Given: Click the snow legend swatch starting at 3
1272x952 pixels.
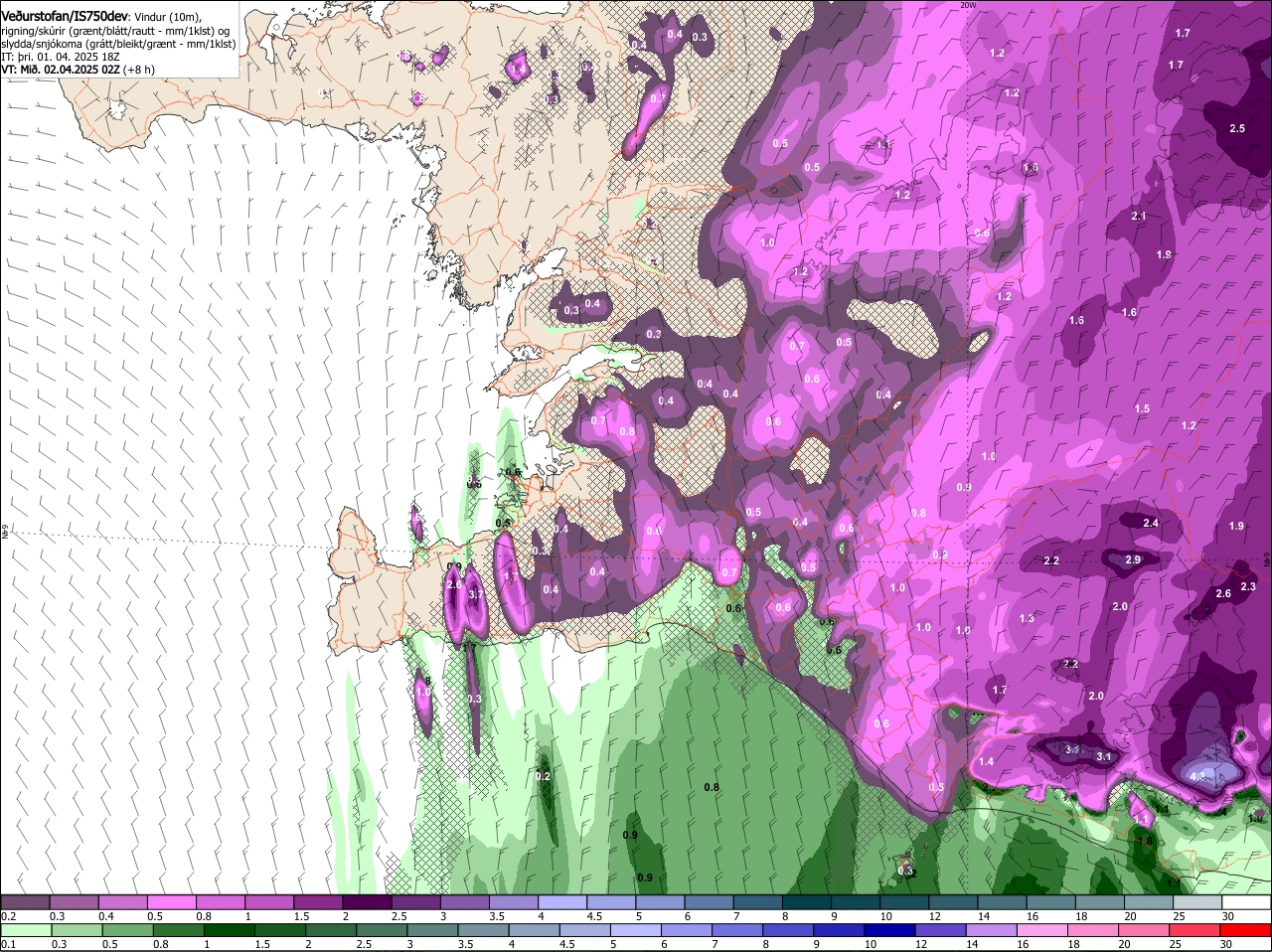Looking at the screenshot, I should coord(463,902).
